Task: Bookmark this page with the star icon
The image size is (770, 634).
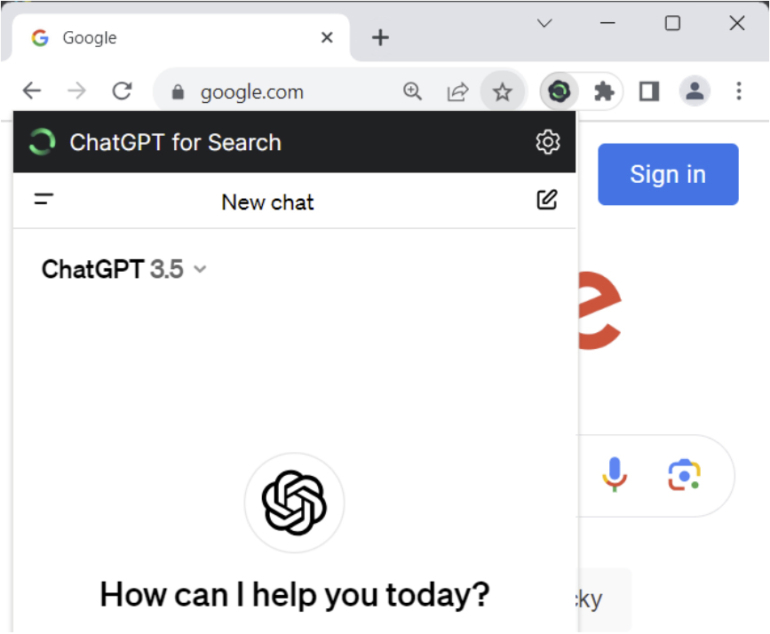Action: [x=502, y=92]
